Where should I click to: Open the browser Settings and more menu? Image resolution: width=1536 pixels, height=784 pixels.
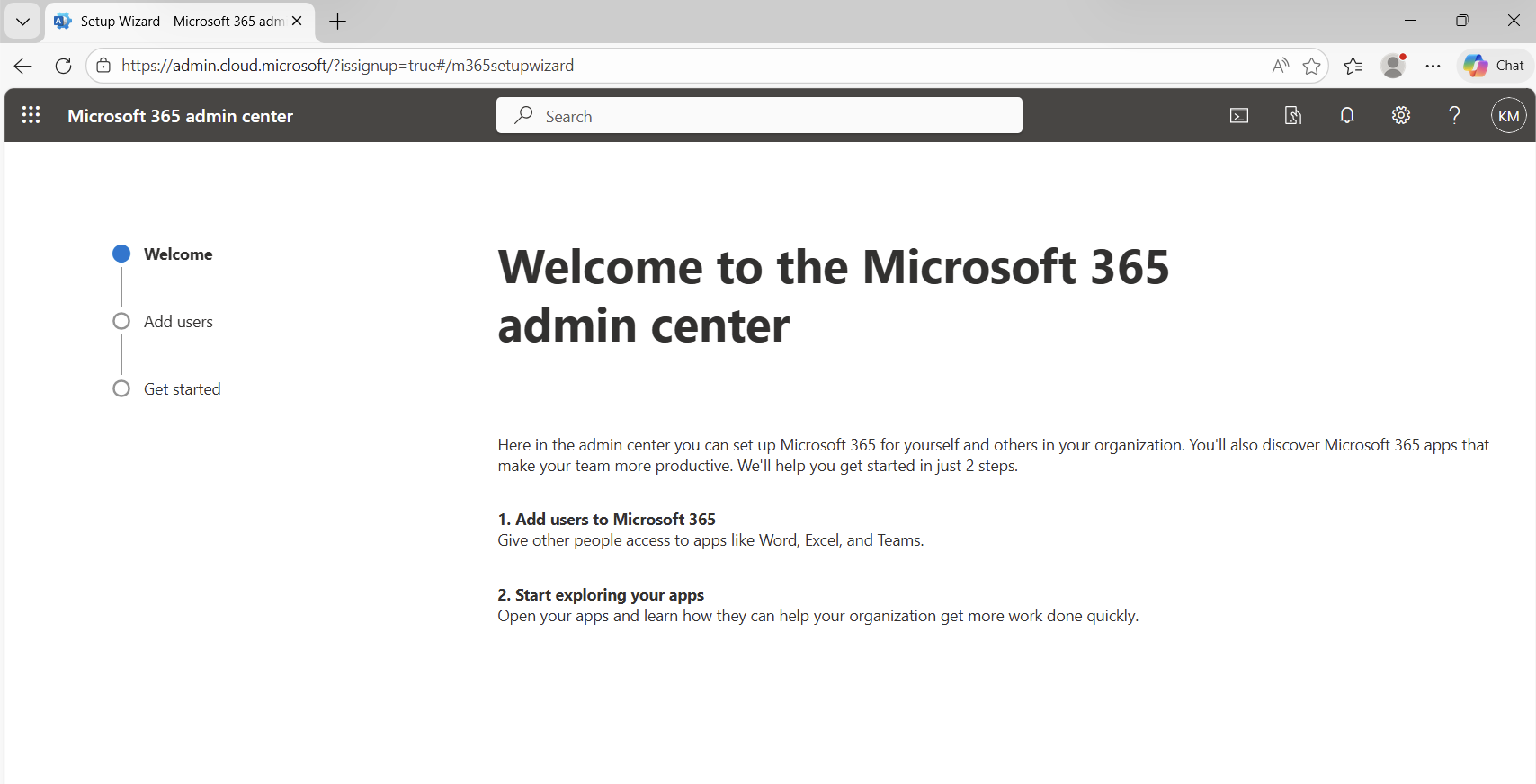pyautogui.click(x=1433, y=66)
